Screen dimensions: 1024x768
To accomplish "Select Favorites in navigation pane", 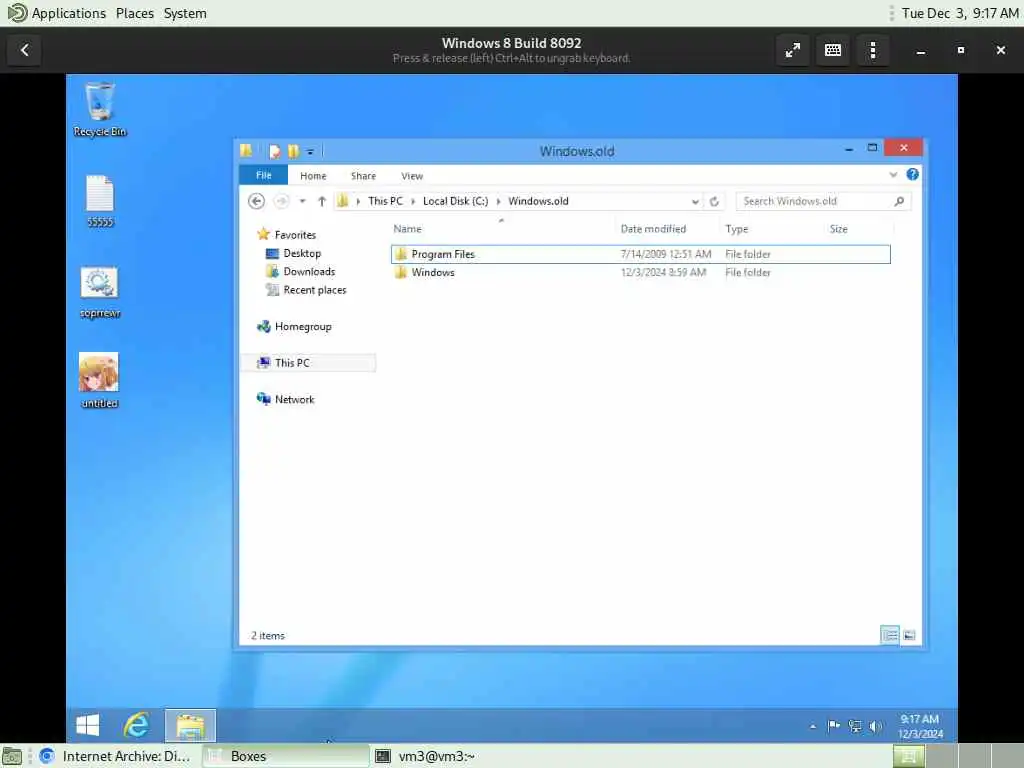I will tap(295, 234).
